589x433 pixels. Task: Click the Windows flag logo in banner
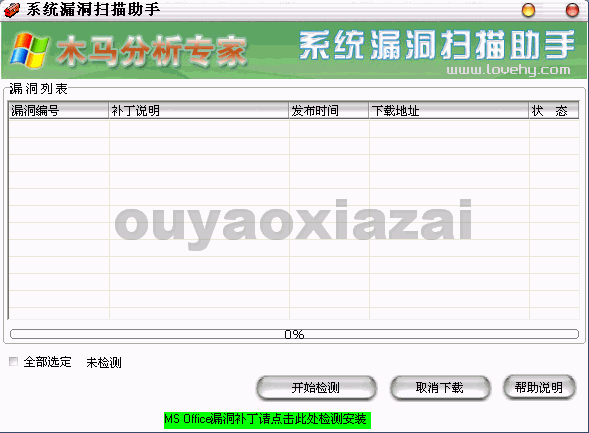(29, 50)
